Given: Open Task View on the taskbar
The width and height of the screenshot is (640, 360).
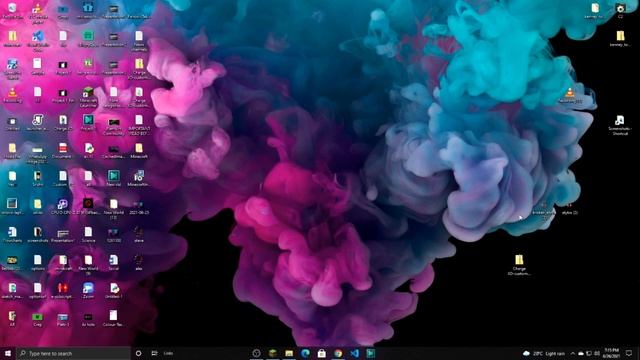Looking at the screenshot, I should coord(154,353).
